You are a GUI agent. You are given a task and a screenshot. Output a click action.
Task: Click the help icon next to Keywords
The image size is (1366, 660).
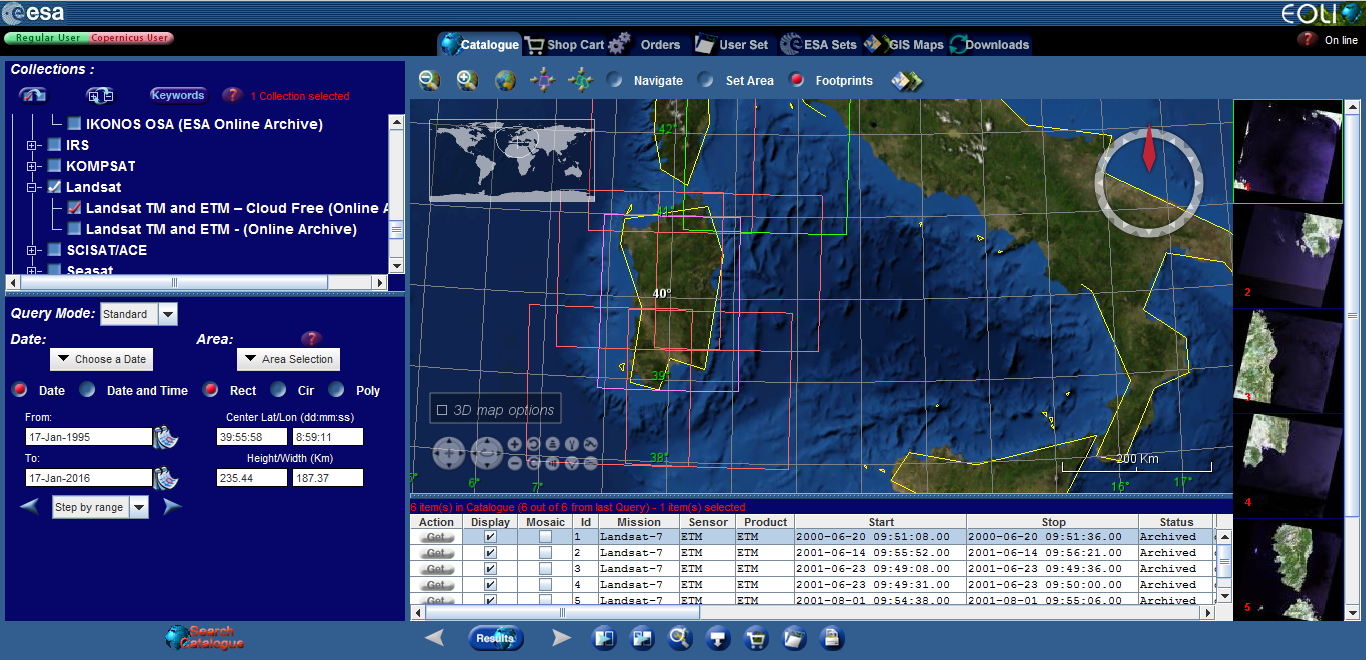[x=232, y=96]
